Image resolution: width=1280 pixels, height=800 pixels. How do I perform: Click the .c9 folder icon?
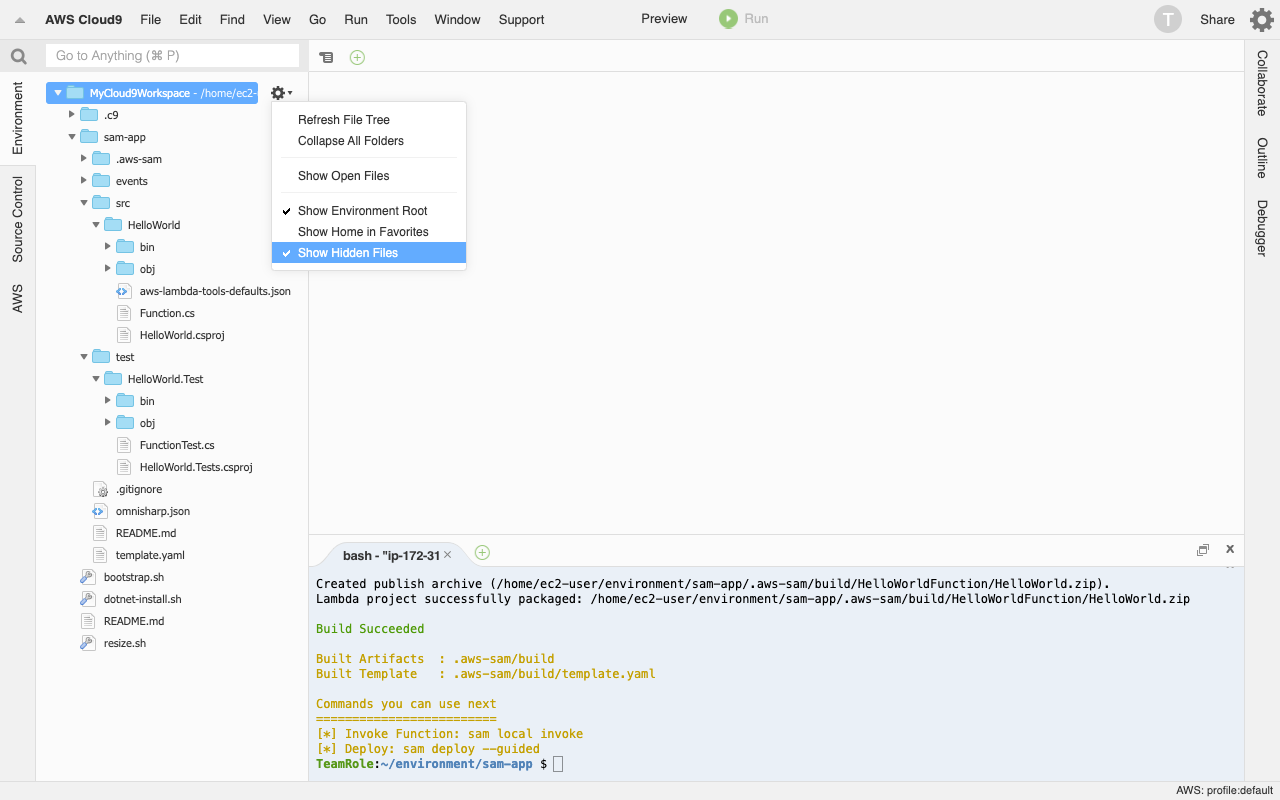89,115
